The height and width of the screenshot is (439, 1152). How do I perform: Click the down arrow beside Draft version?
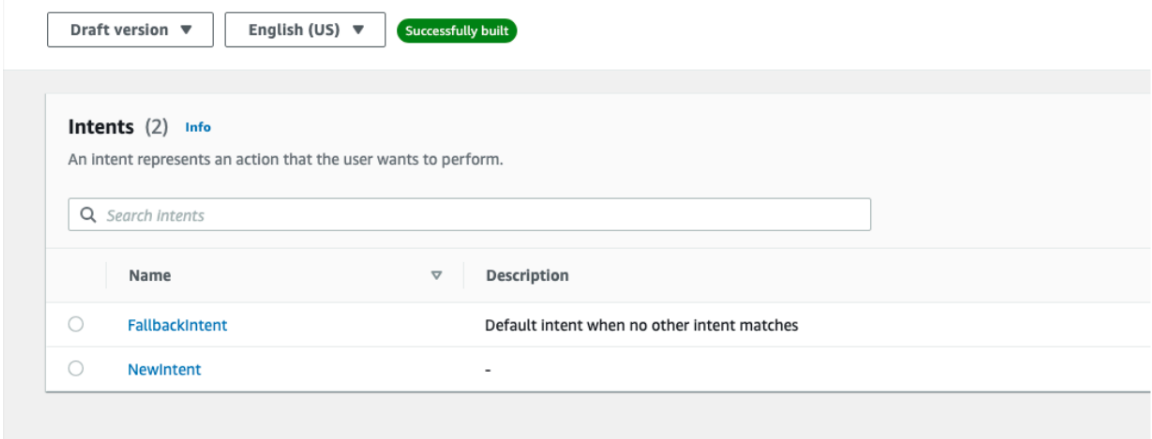click(186, 30)
